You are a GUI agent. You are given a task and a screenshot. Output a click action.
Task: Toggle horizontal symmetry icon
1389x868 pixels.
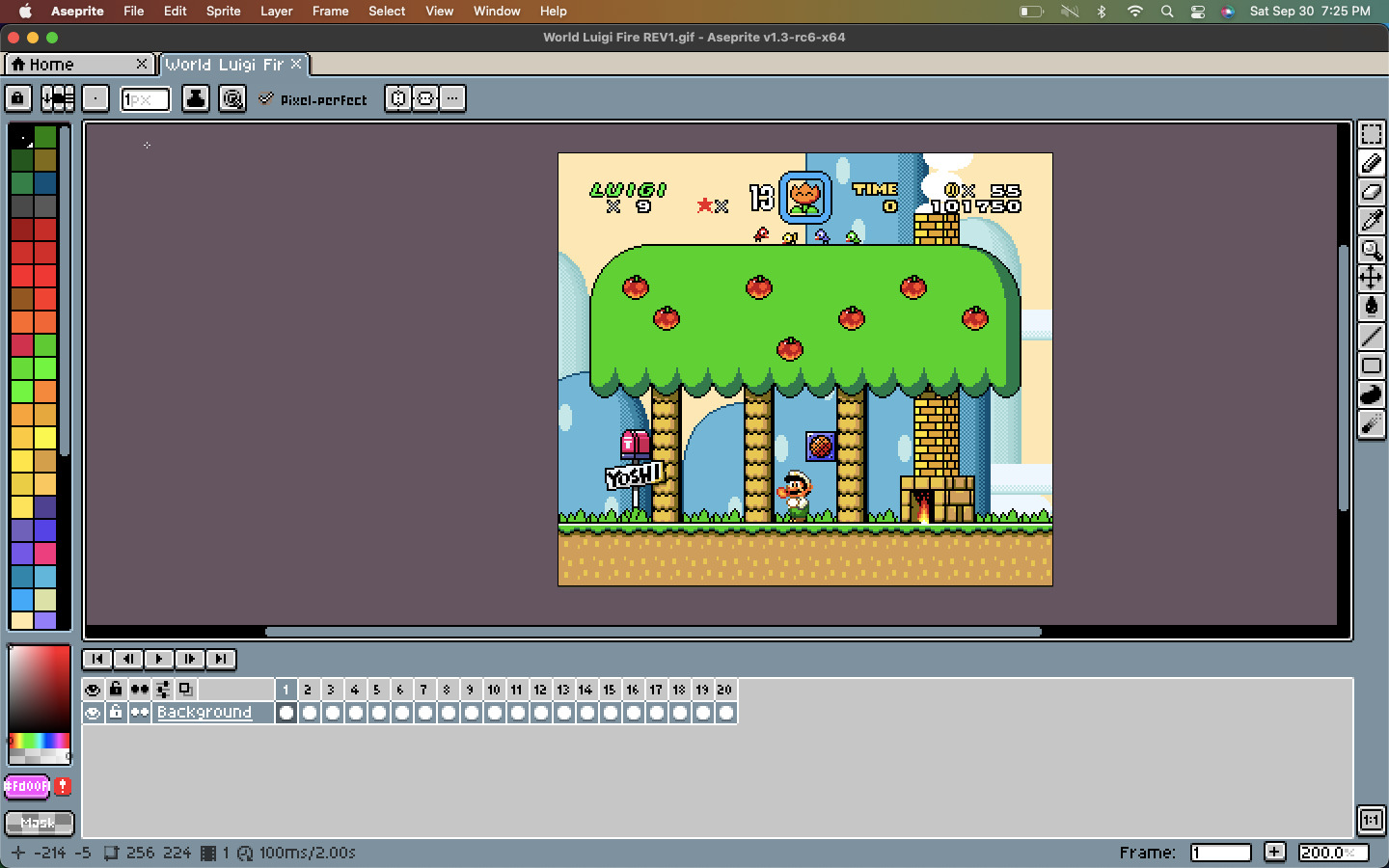click(398, 98)
